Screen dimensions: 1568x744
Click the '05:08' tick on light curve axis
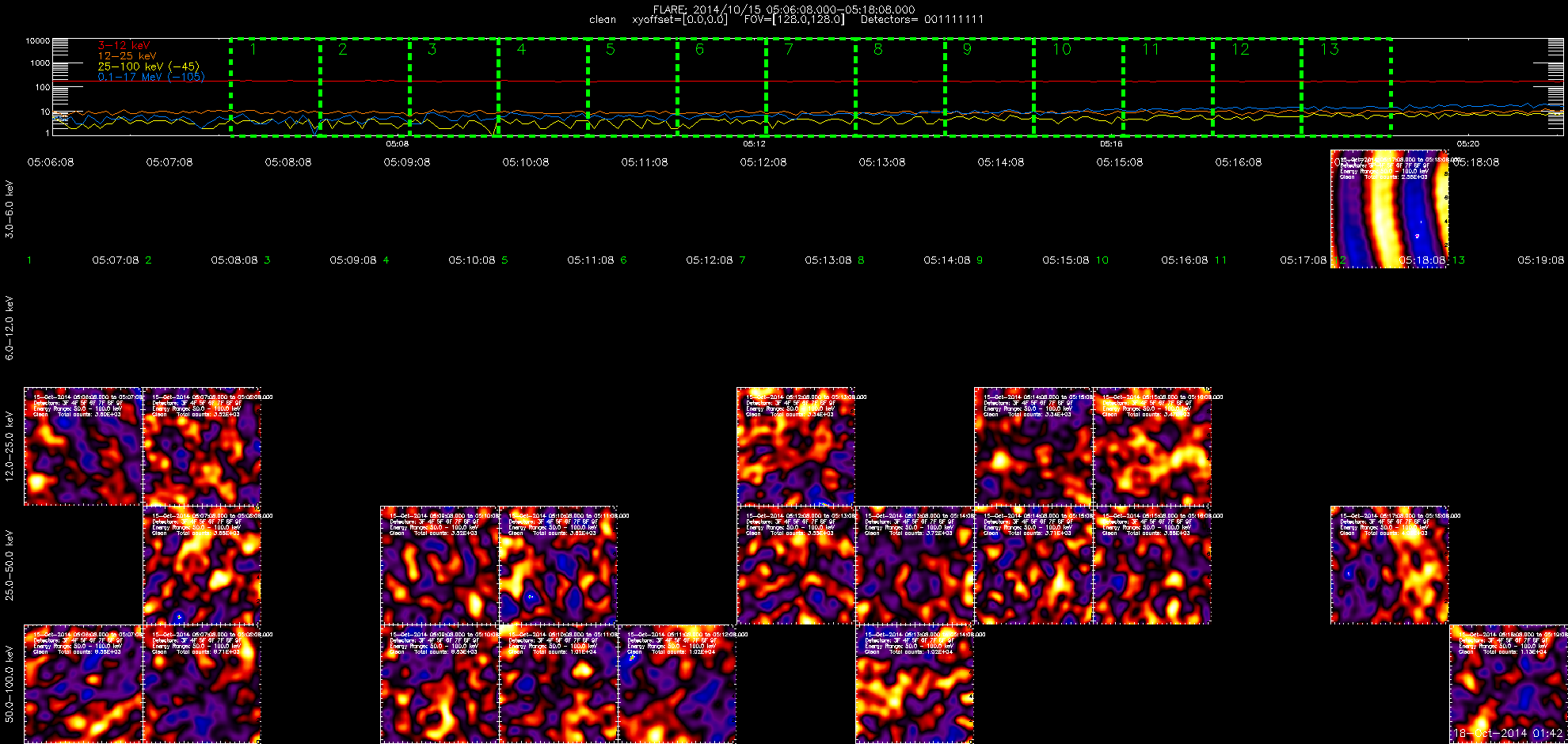pyautogui.click(x=397, y=143)
